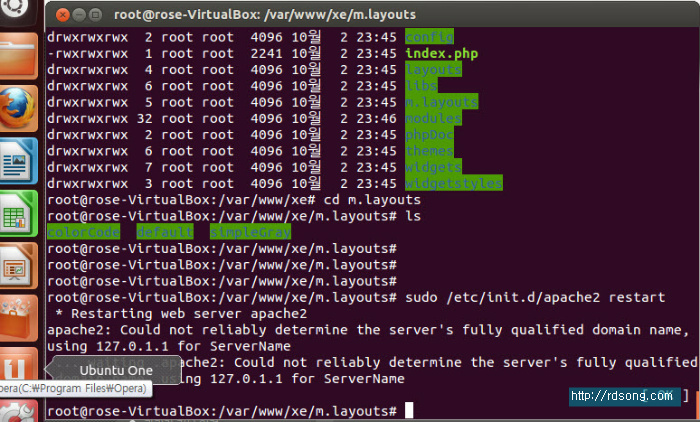Minimize the terminal window
Screen dimensions: 700x422
[79, 15]
